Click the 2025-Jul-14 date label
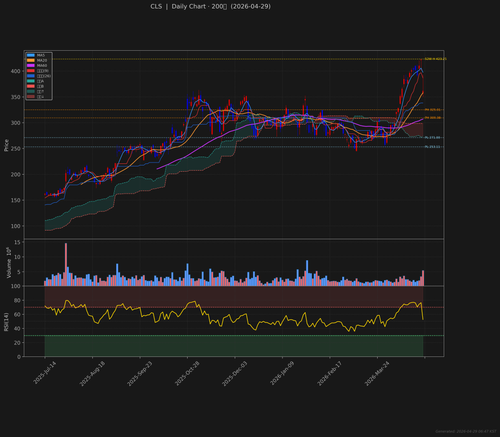 45,372
